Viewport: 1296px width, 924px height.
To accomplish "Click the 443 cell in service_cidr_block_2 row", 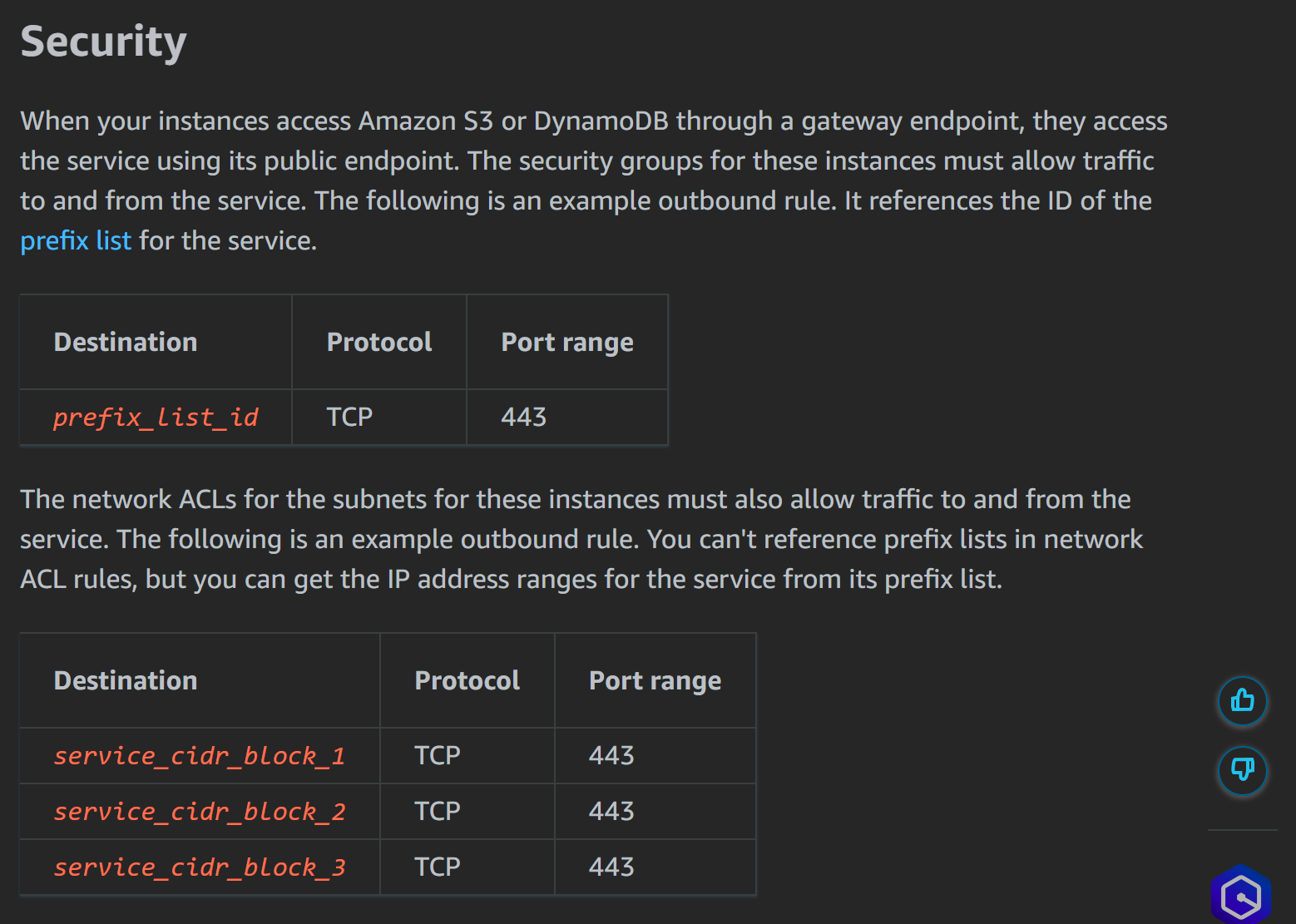I will click(x=611, y=811).
